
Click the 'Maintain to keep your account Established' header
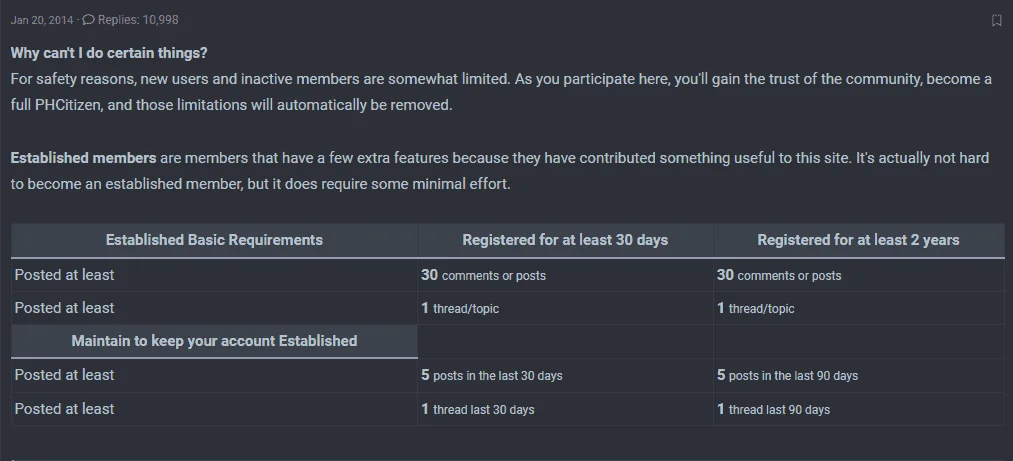pos(214,341)
